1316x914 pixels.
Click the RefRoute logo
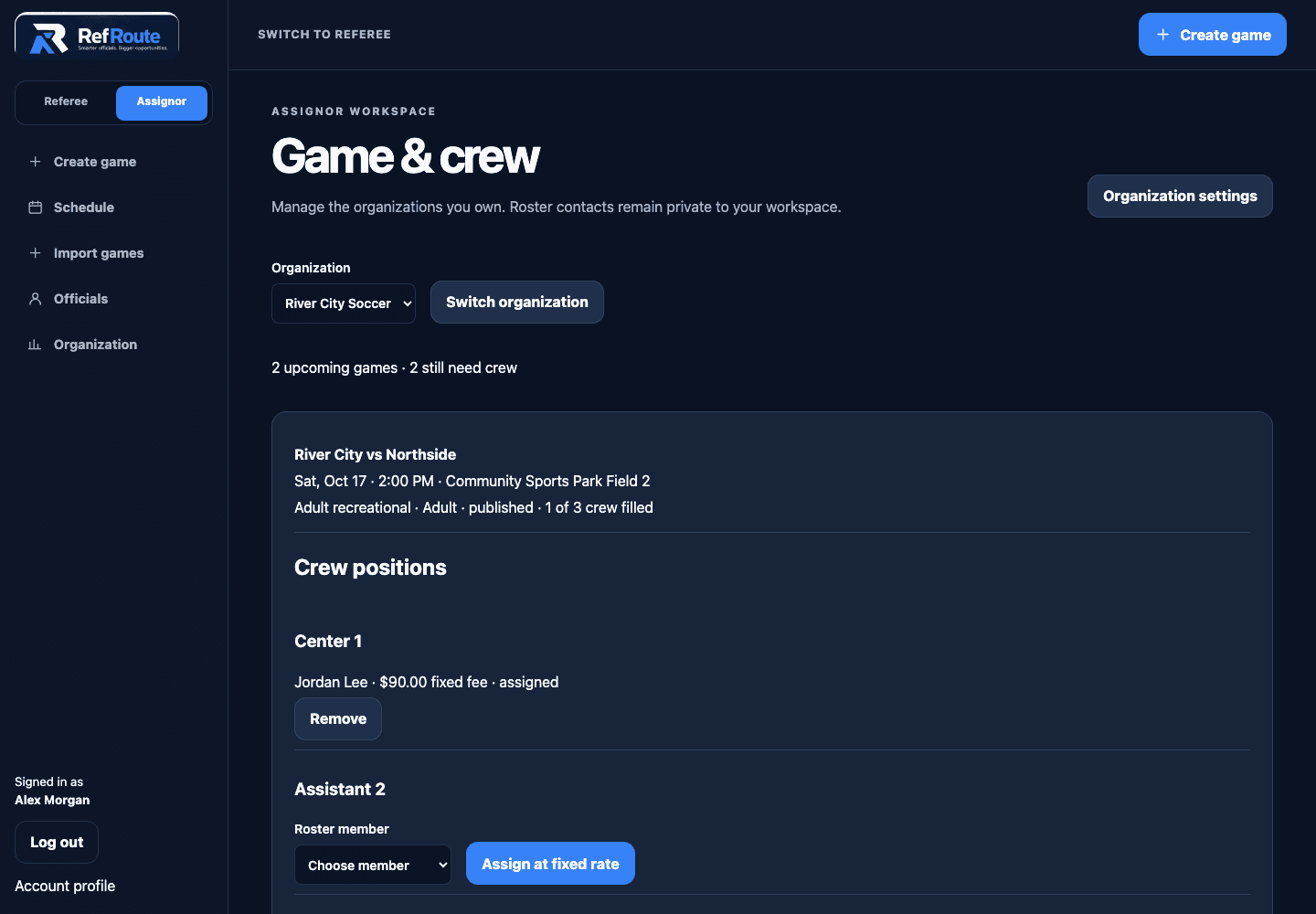pos(97,37)
